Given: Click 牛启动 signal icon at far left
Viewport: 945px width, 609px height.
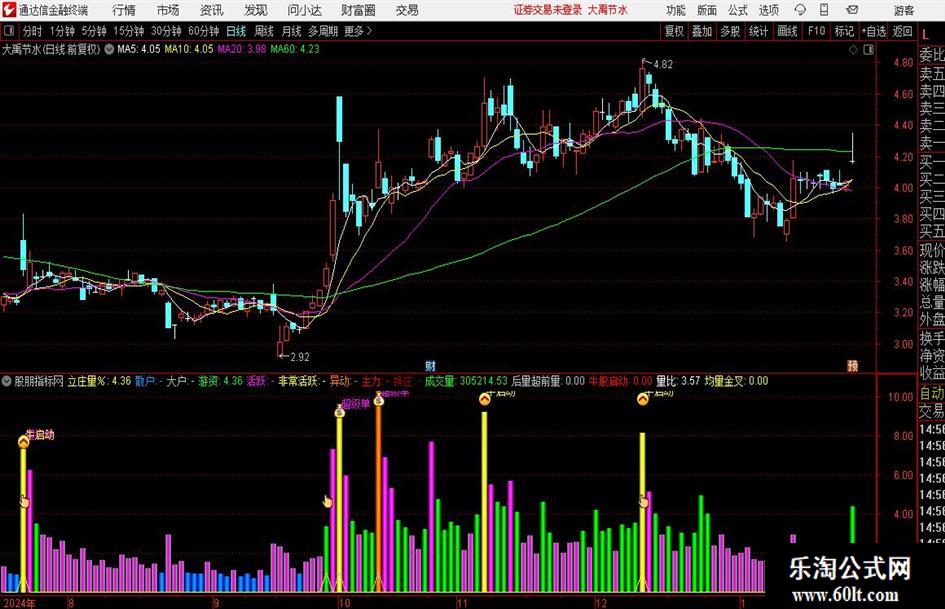Looking at the screenshot, I should pyautogui.click(x=24, y=442).
